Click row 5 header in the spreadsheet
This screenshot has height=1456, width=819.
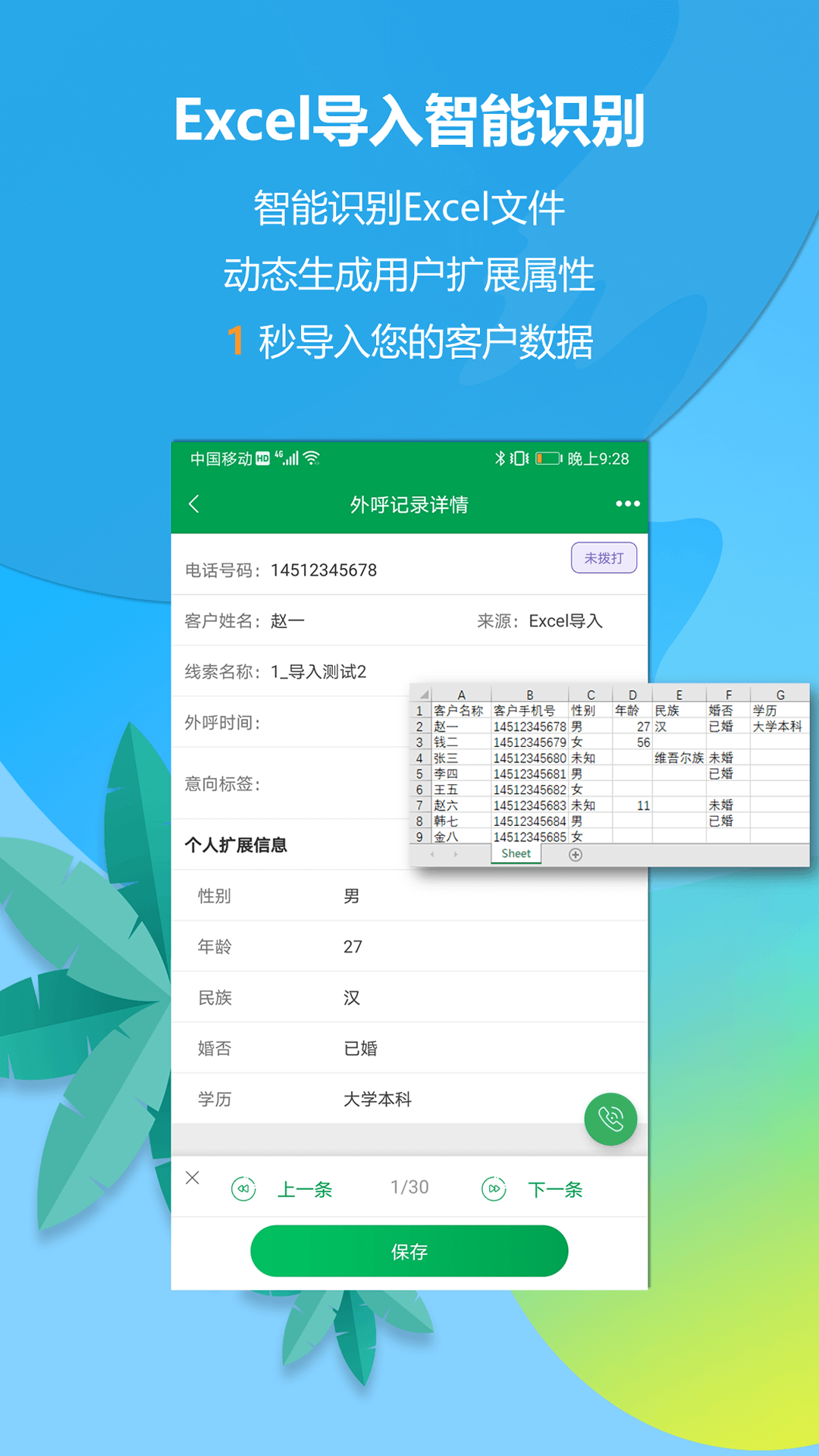(419, 773)
